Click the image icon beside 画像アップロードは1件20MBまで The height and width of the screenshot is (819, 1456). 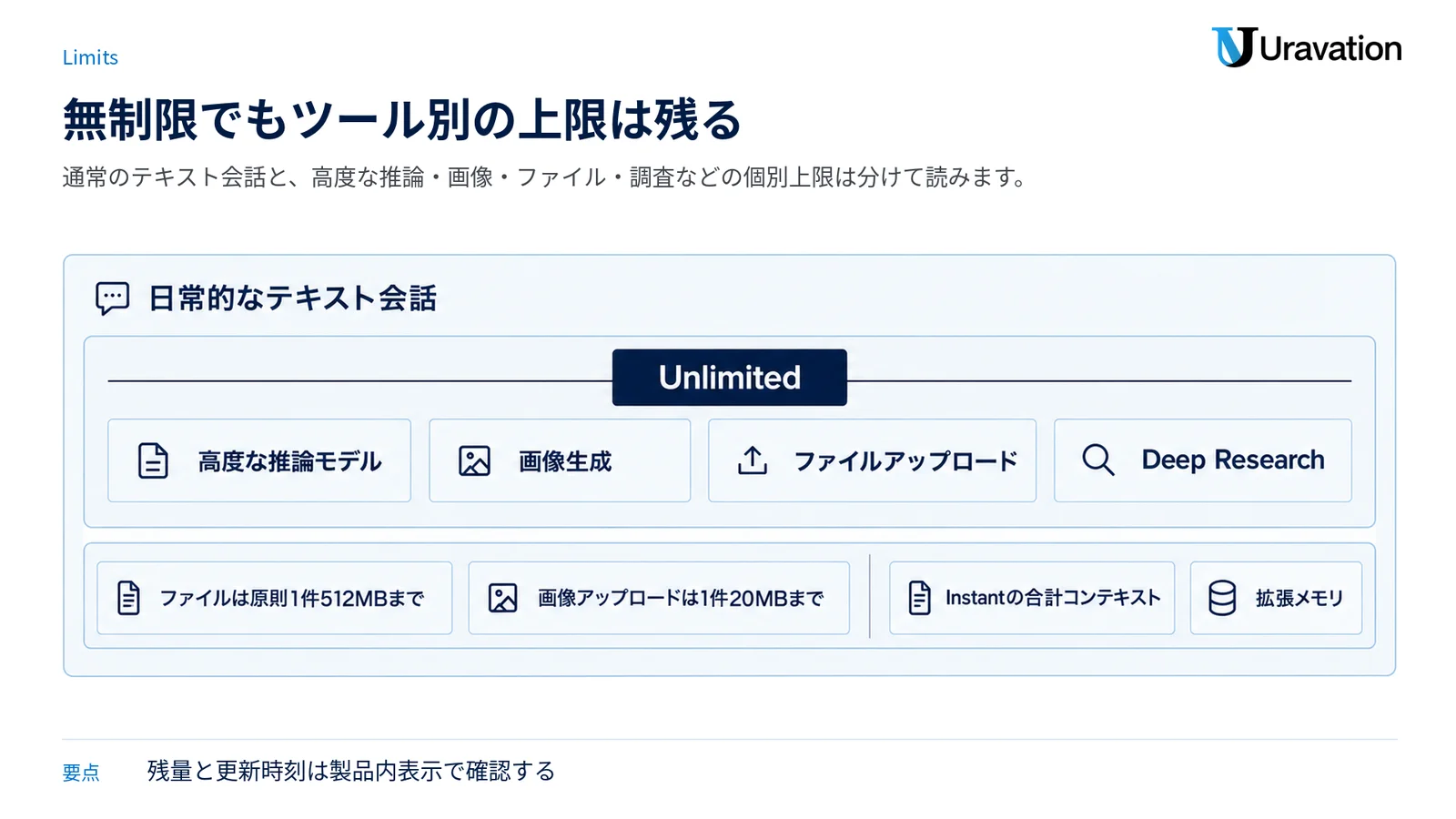tap(503, 598)
